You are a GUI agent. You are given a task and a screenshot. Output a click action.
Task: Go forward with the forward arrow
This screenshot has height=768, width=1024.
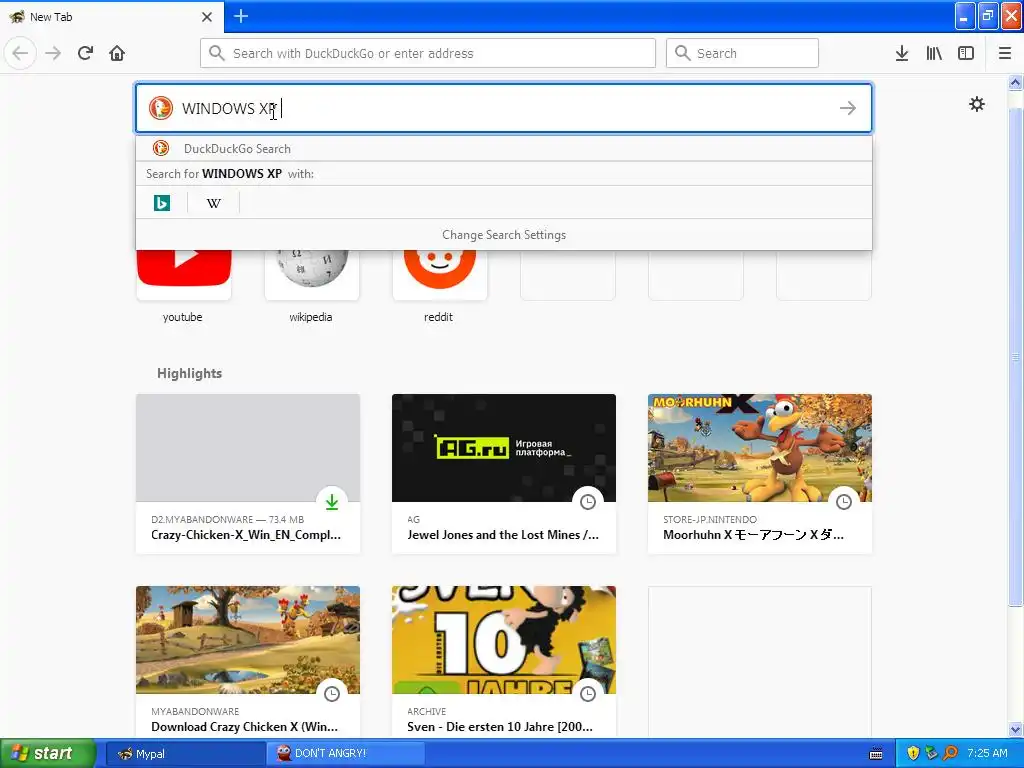(x=54, y=53)
